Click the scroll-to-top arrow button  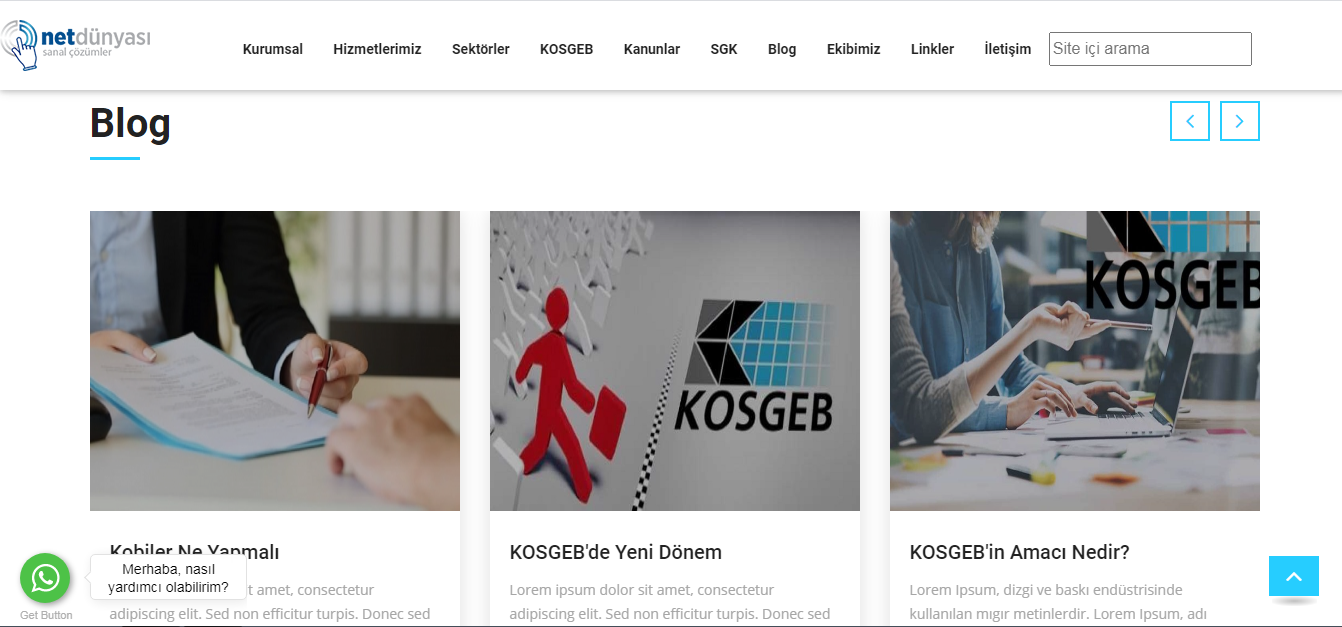[1294, 576]
